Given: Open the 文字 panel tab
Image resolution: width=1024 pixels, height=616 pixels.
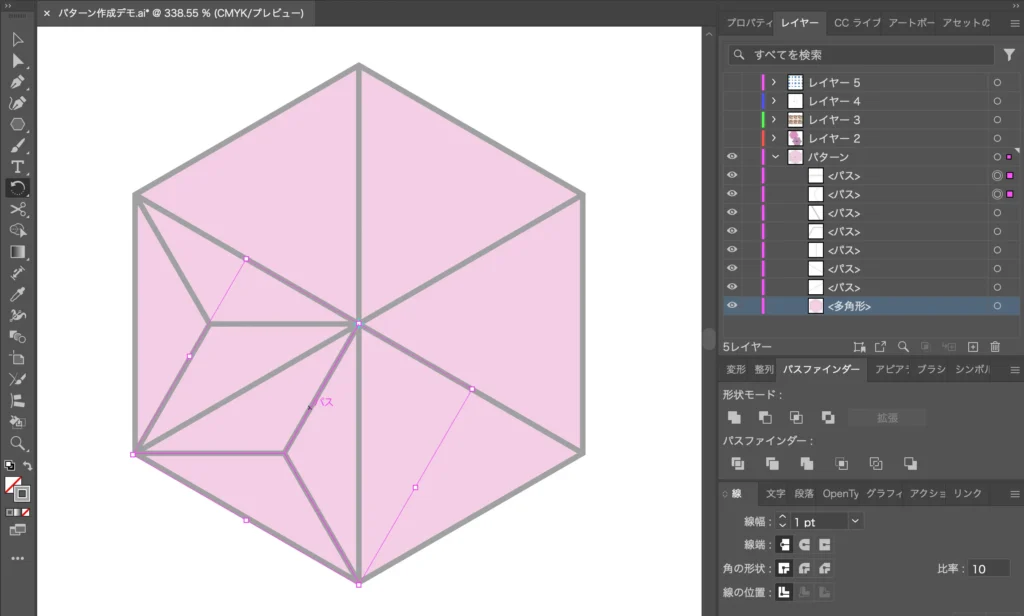Looking at the screenshot, I should (776, 494).
